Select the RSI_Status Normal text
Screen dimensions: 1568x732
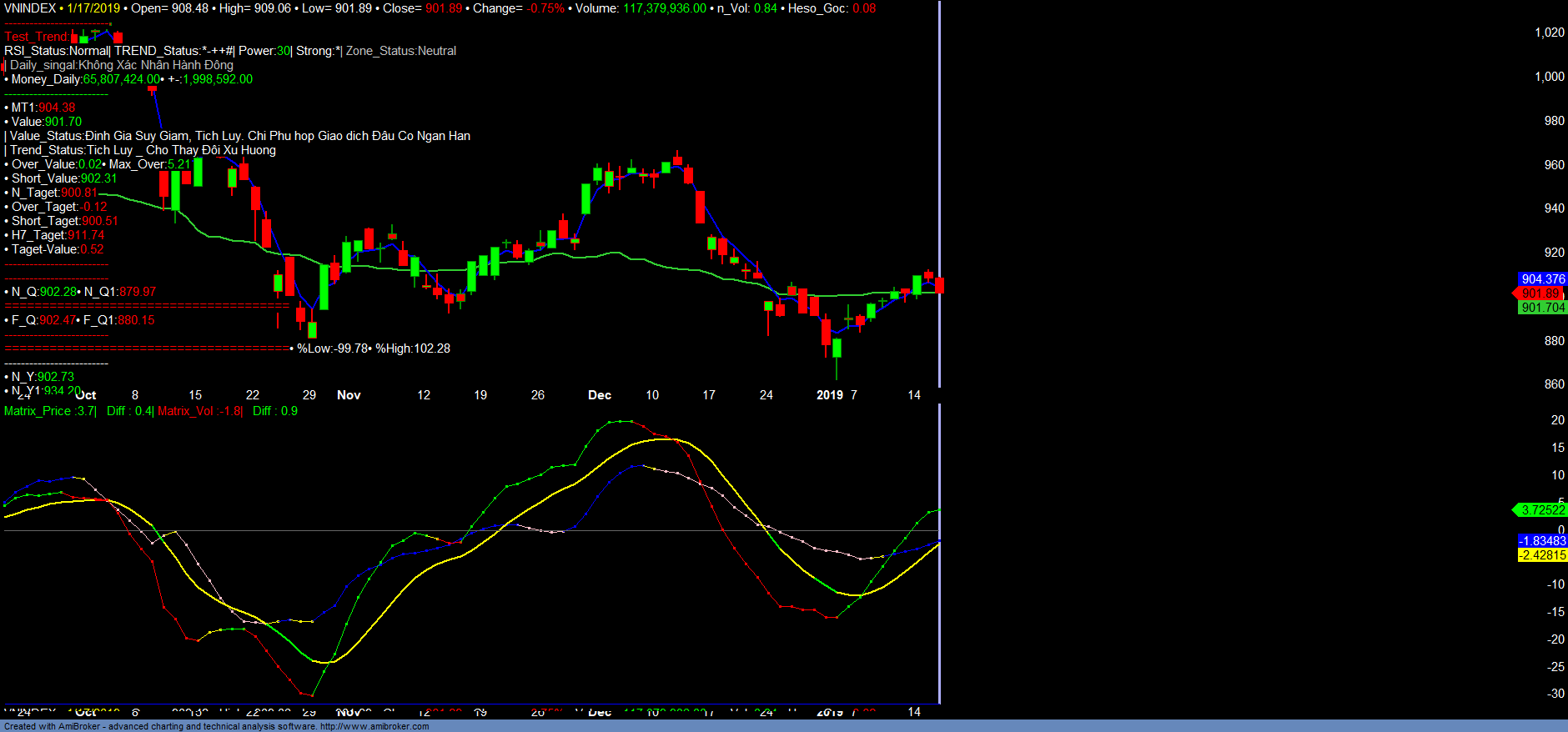pyautogui.click(x=56, y=51)
